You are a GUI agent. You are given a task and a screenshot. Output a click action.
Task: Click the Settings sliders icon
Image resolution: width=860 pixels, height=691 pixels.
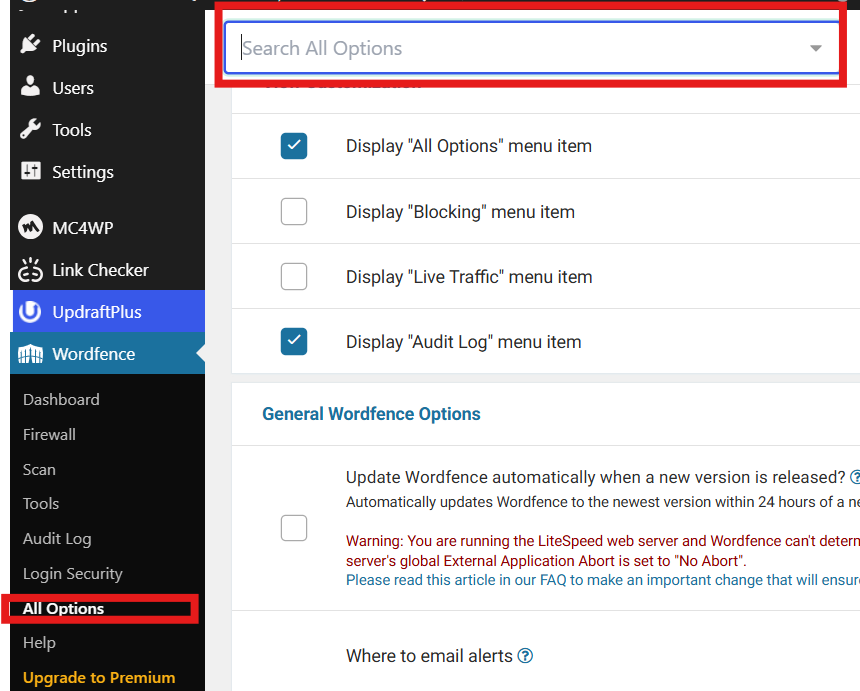(30, 171)
